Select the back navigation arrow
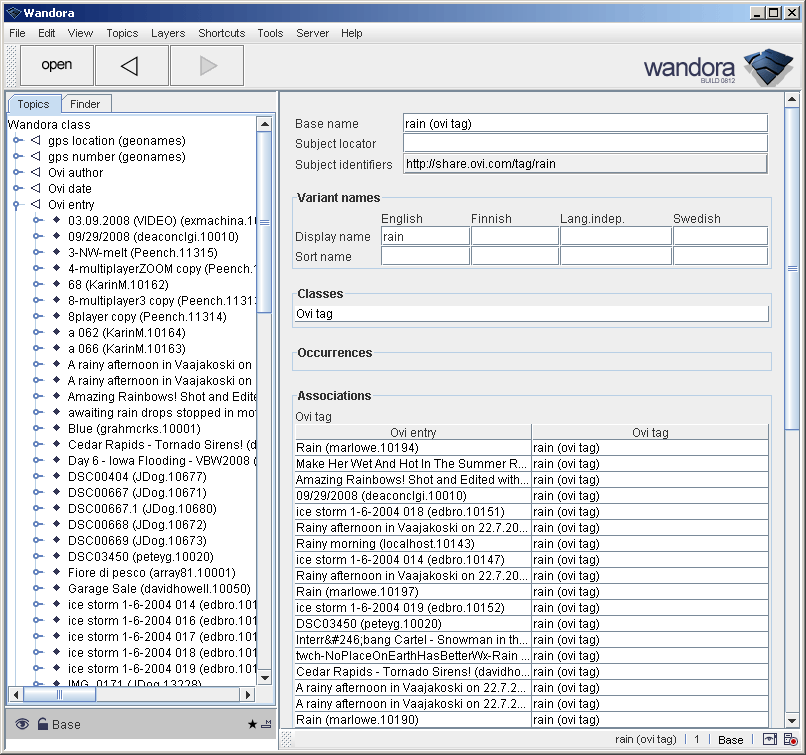Viewport: 806px width, 755px height. (x=131, y=65)
